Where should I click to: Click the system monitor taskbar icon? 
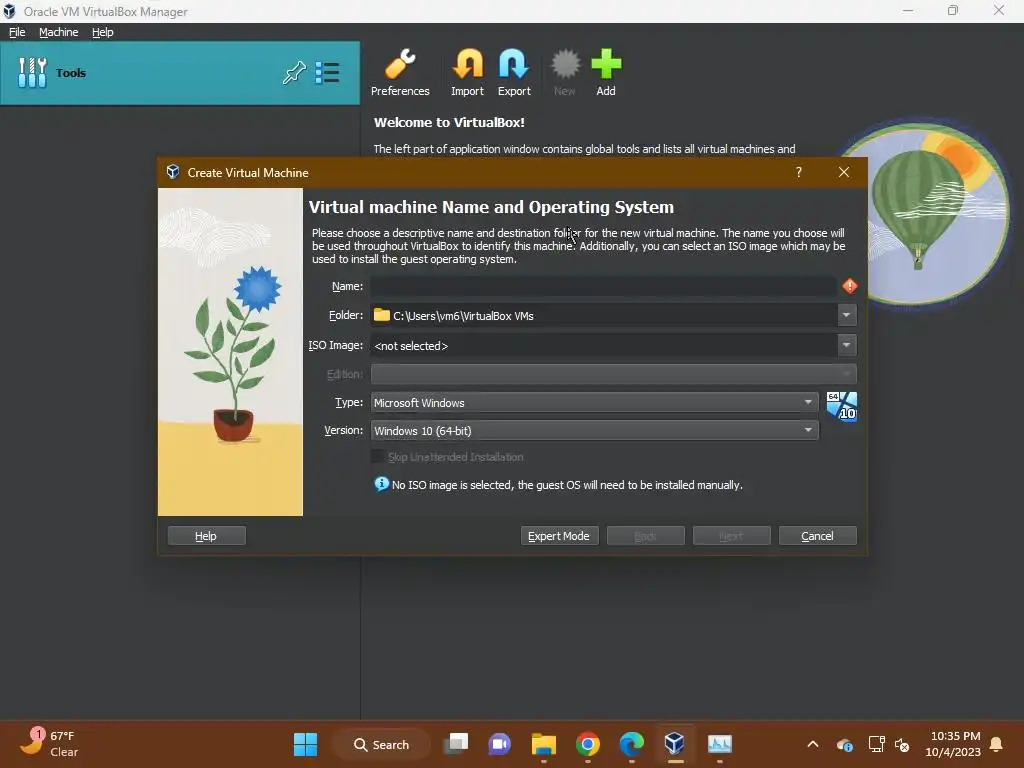[720, 744]
